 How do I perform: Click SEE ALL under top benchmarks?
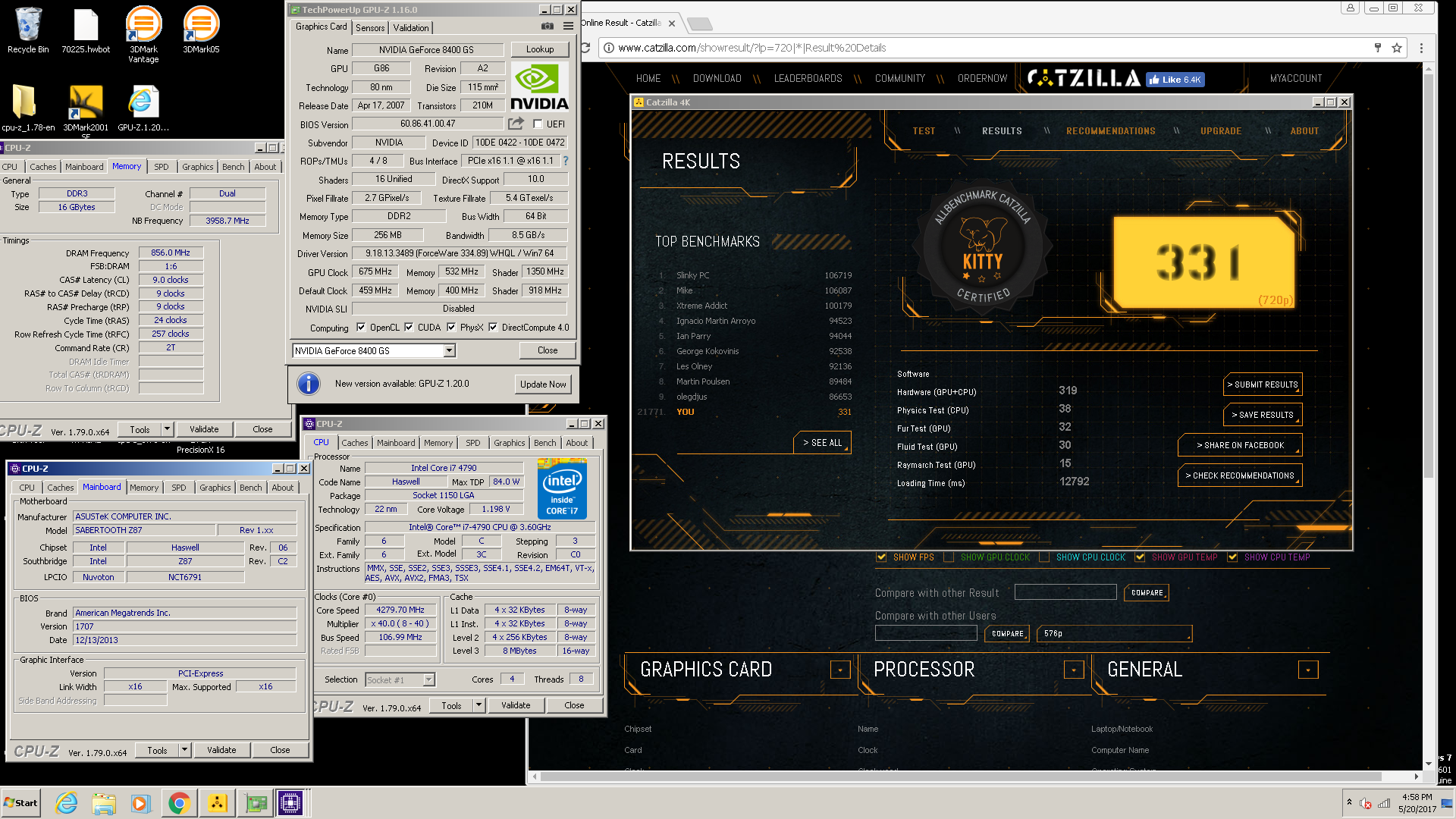point(822,443)
